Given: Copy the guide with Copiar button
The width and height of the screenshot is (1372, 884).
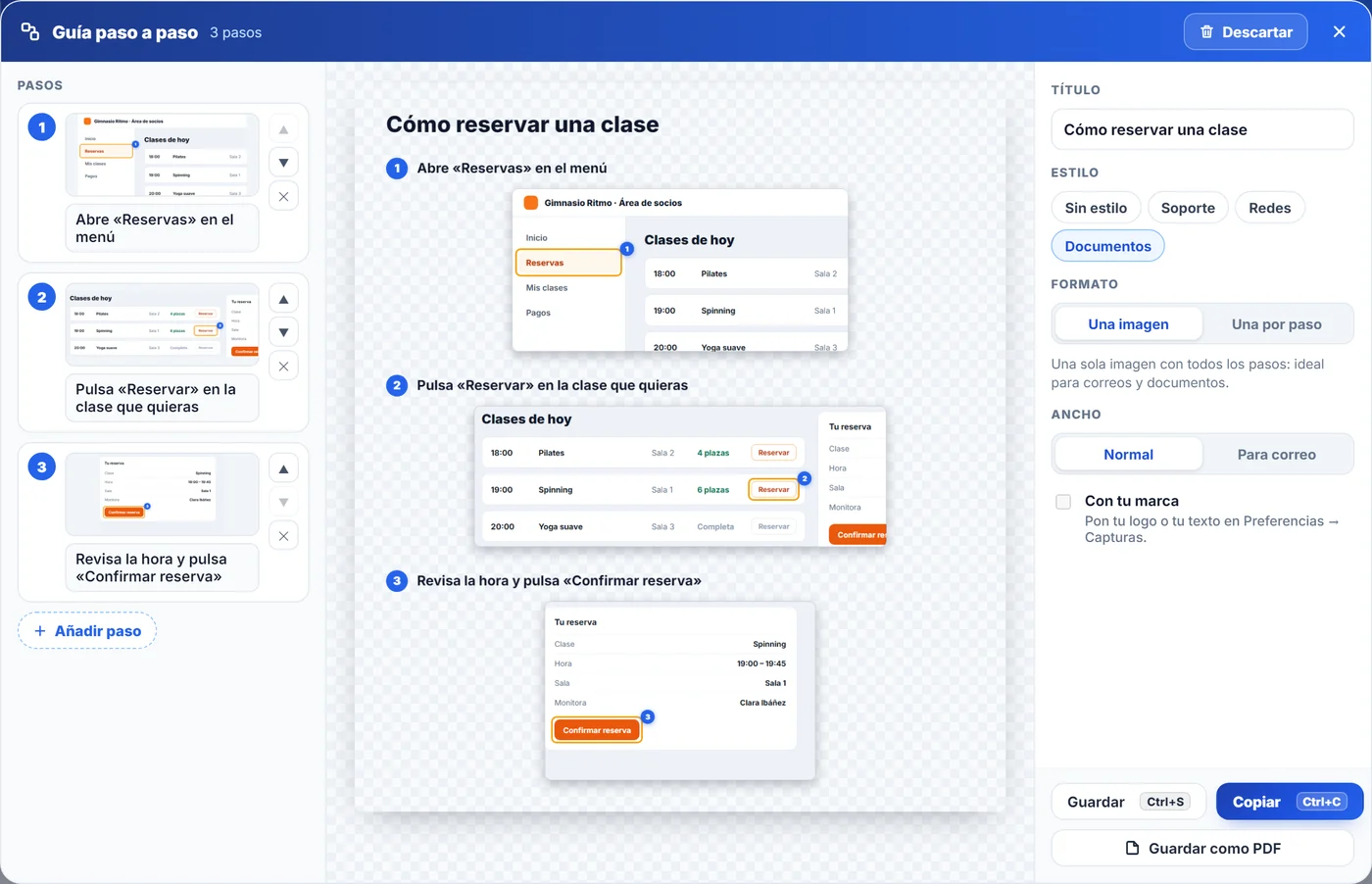Looking at the screenshot, I should pos(1290,802).
